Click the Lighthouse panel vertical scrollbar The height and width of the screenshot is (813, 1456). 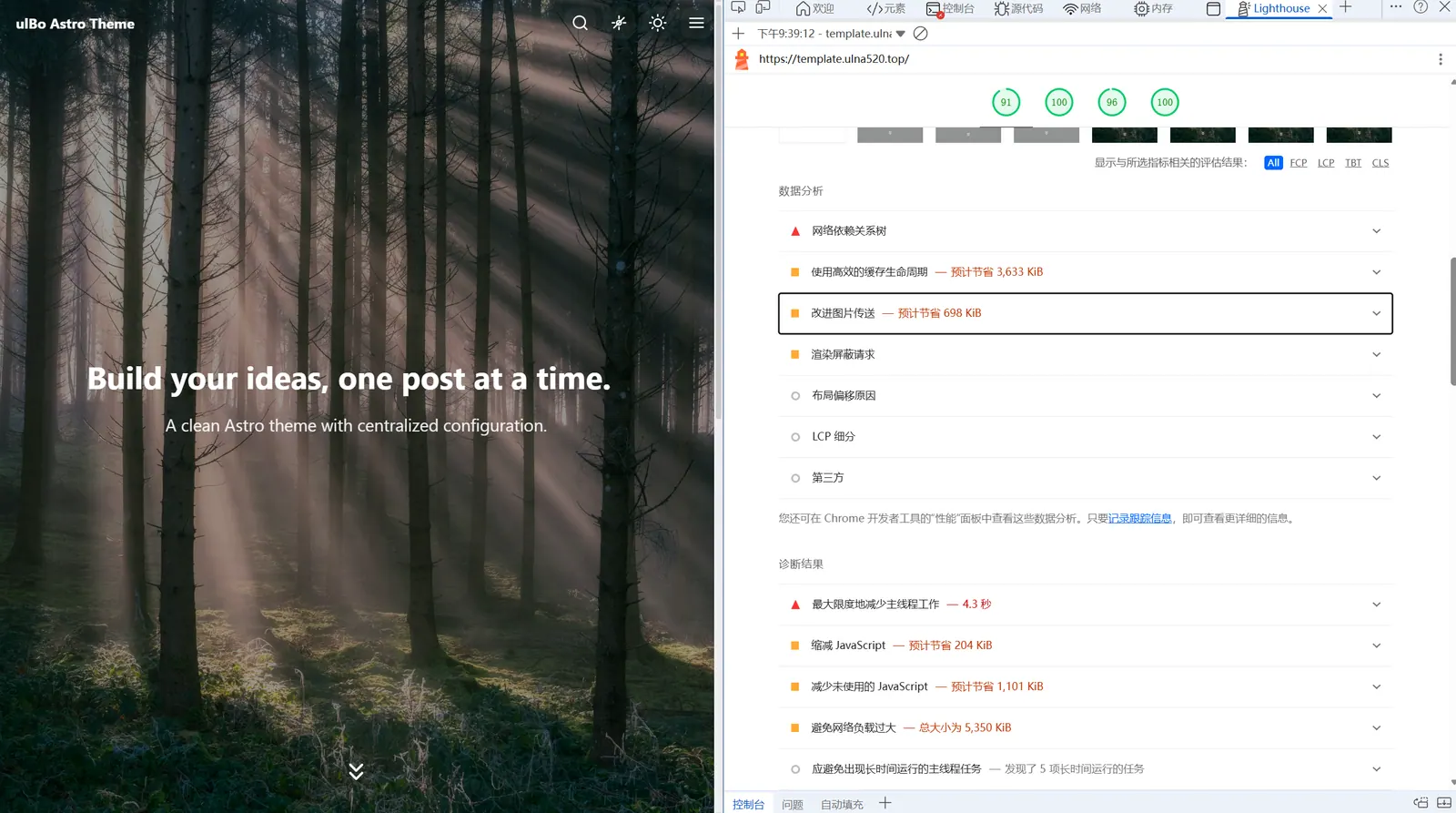[x=1451, y=321]
